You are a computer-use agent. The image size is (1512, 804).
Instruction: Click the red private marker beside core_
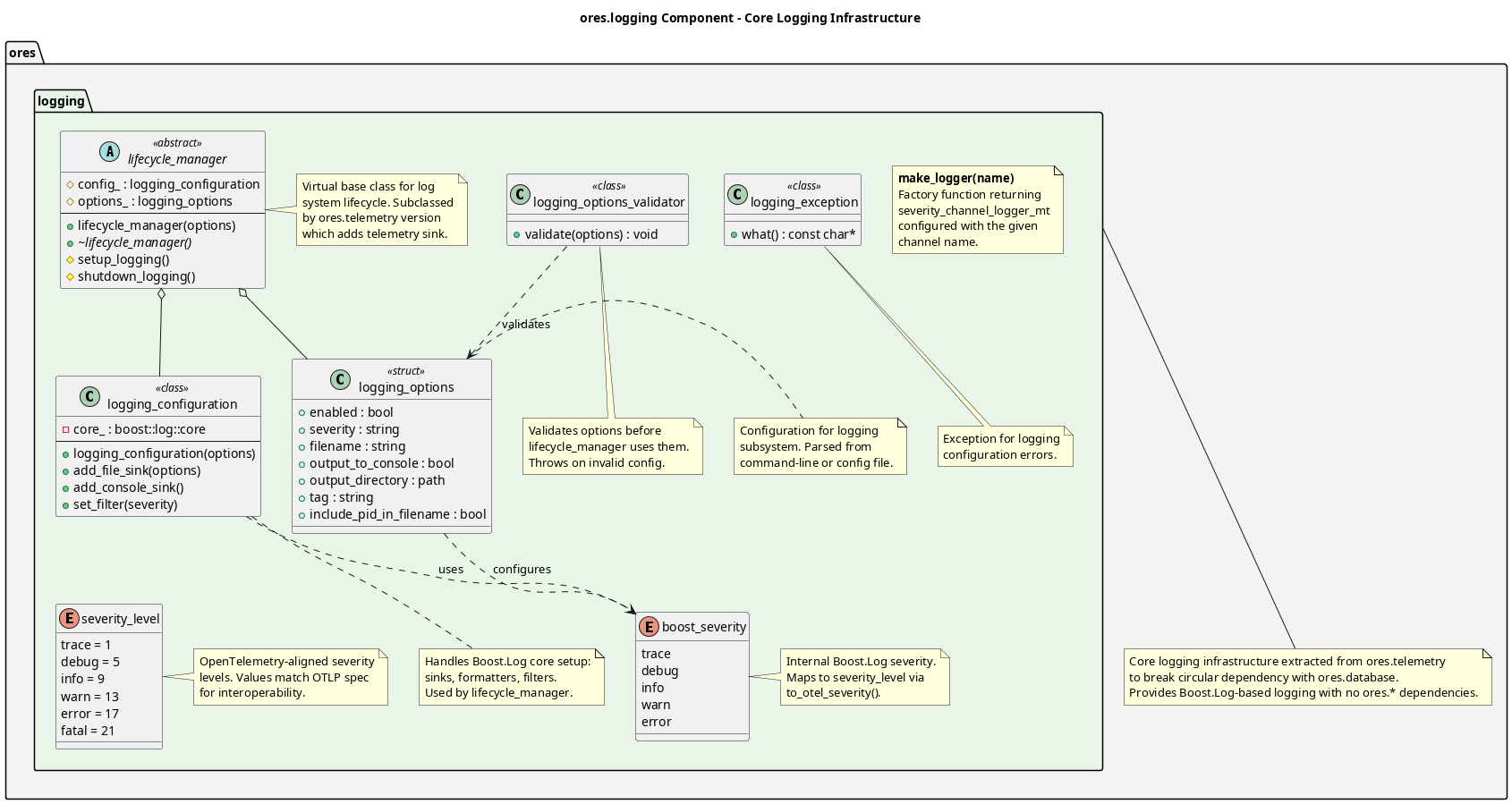point(65,429)
